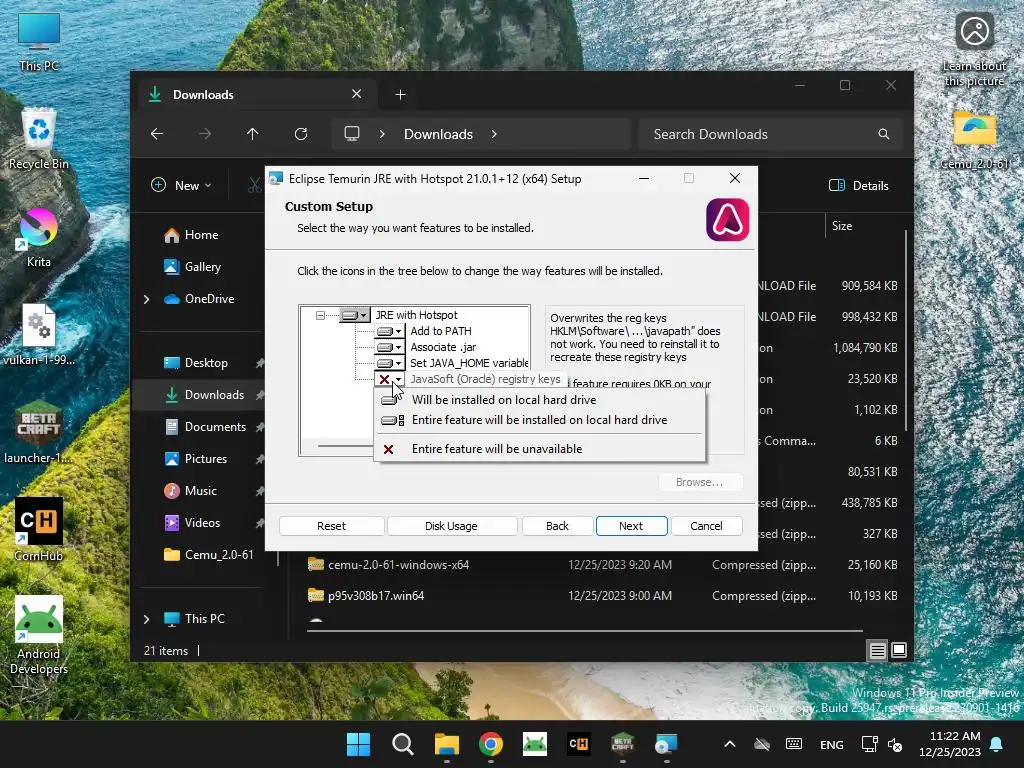1024x768 pixels.
Task: Select the Add to PATH feature label
Action: (441, 331)
